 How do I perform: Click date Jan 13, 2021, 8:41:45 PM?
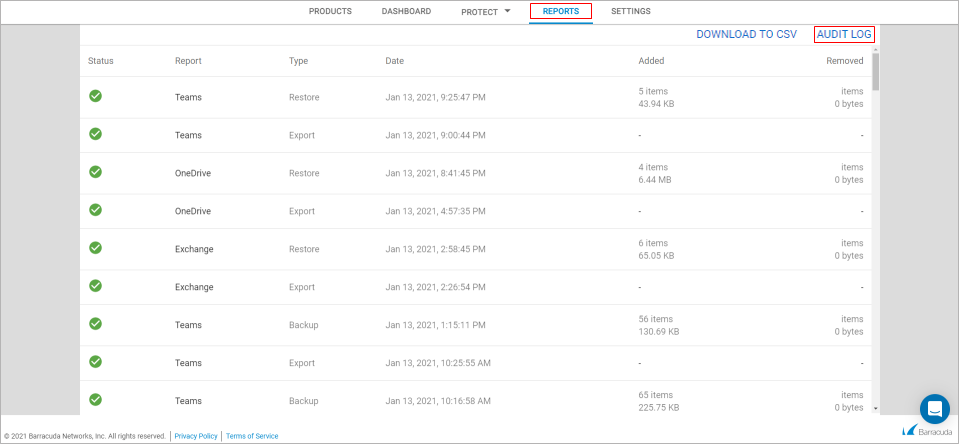pyautogui.click(x=435, y=173)
